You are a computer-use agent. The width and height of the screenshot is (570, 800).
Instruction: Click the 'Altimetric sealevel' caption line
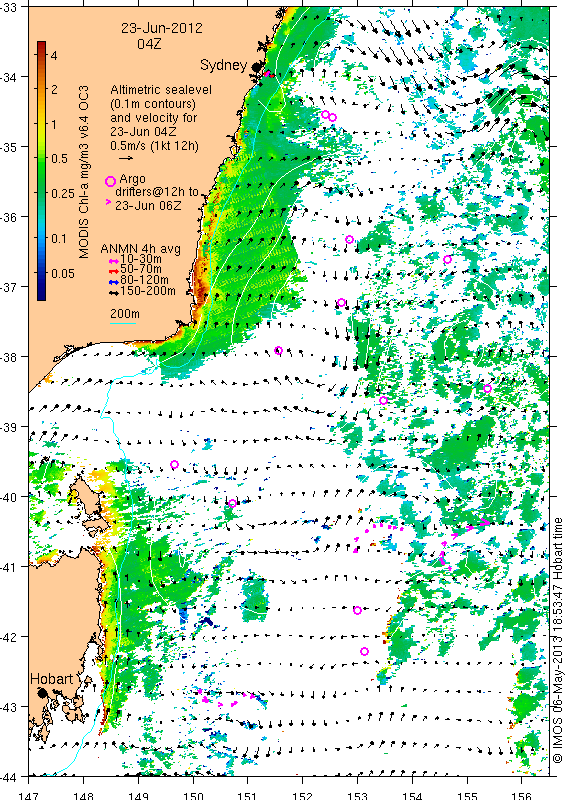click(x=161, y=90)
